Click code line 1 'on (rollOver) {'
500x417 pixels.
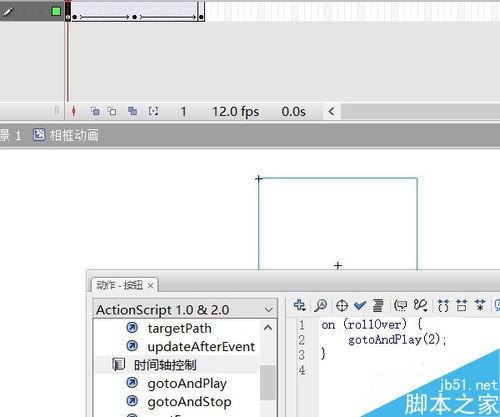pos(372,324)
